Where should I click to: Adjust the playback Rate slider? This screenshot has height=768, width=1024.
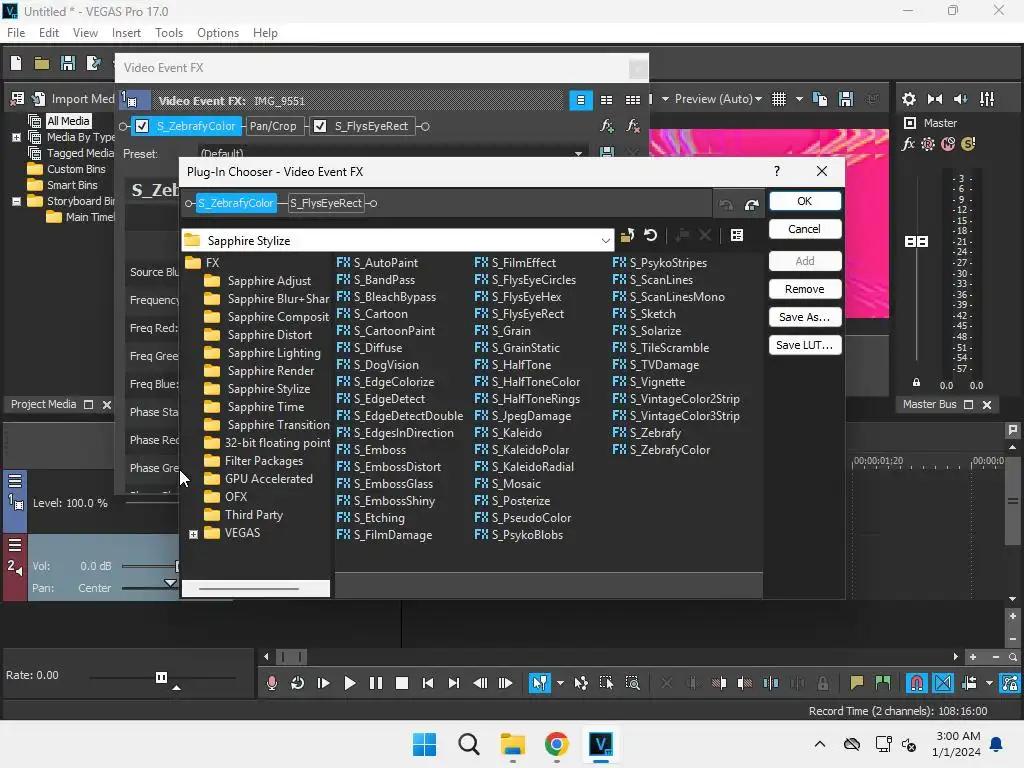point(161,678)
